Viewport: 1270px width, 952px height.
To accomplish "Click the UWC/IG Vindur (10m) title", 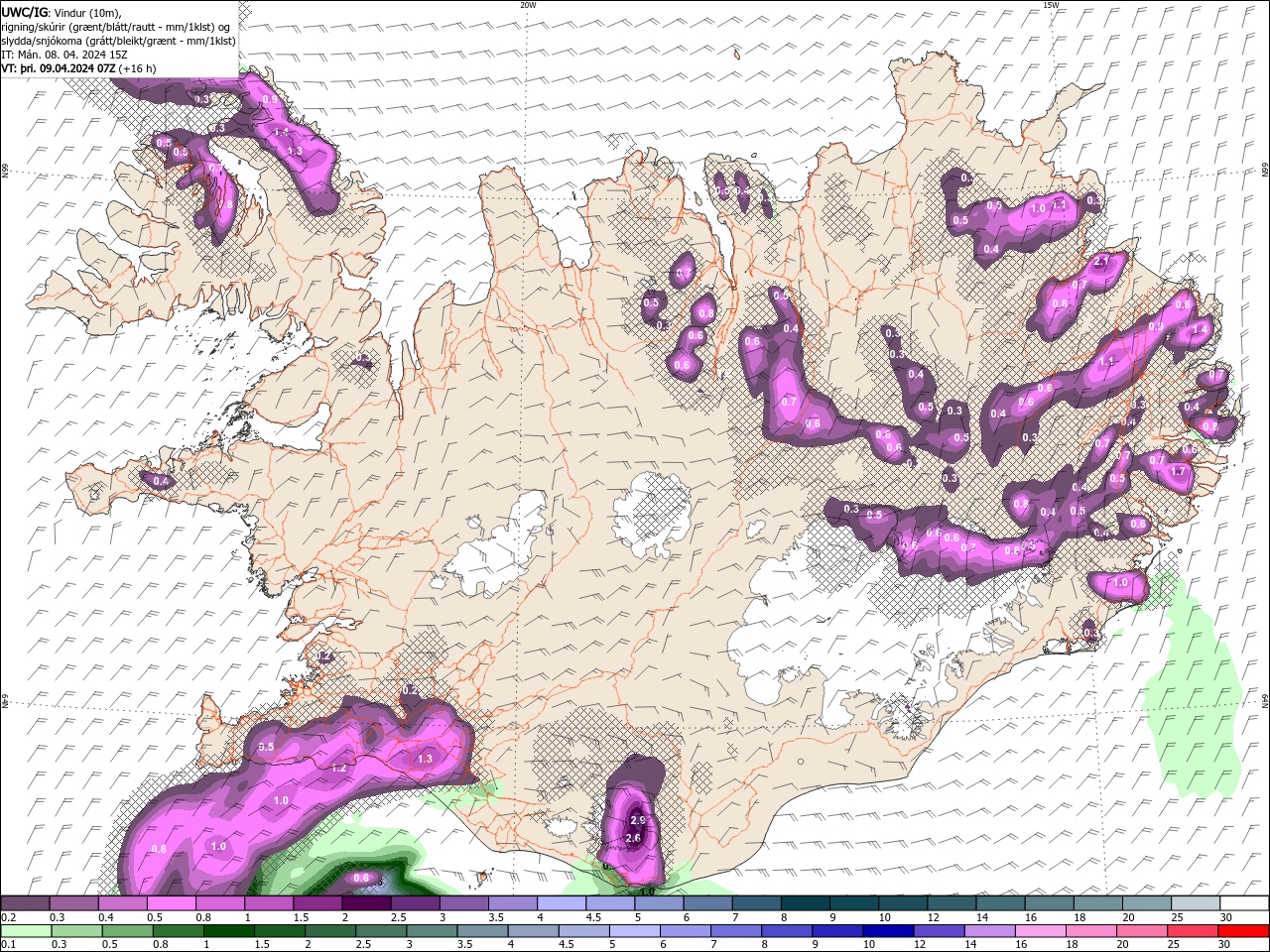I will click(62, 12).
